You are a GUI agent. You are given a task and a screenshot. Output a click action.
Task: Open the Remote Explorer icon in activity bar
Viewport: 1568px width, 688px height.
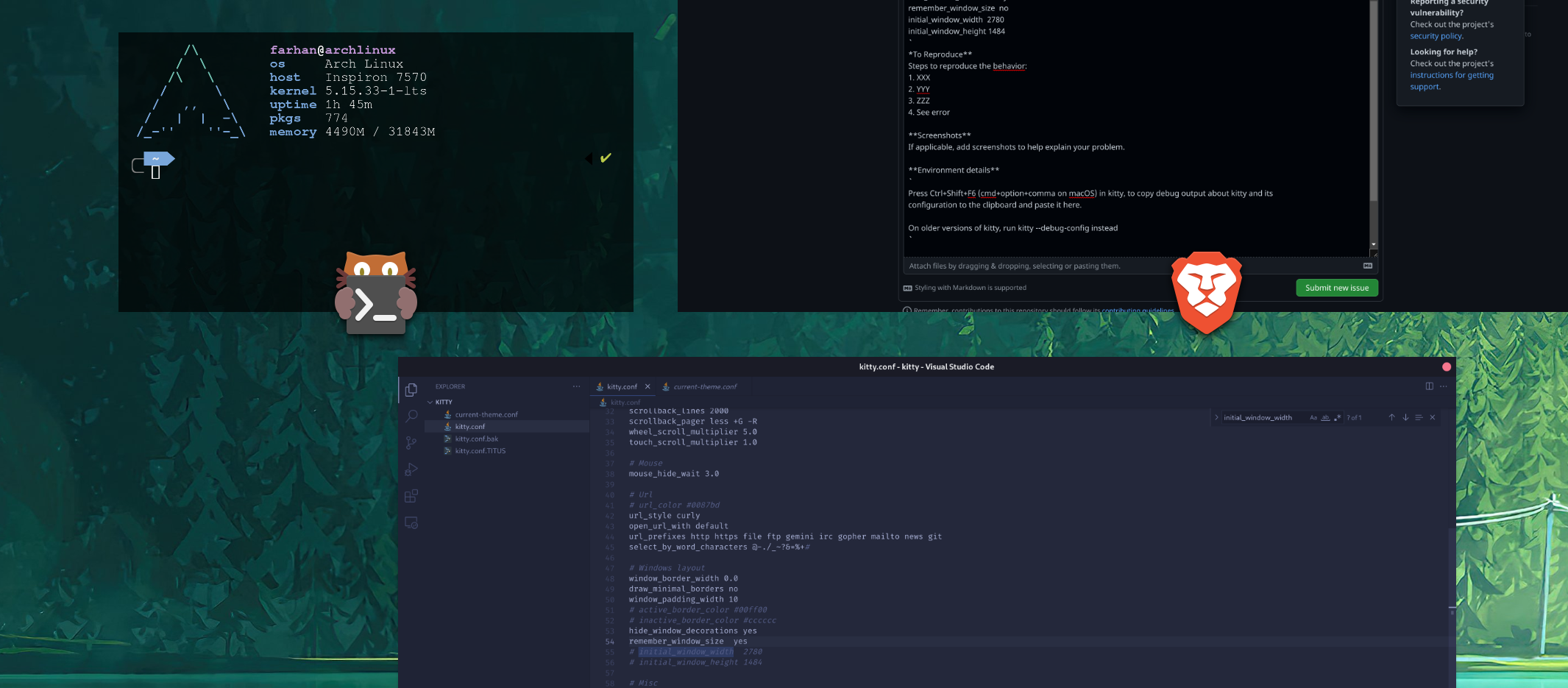point(411,522)
